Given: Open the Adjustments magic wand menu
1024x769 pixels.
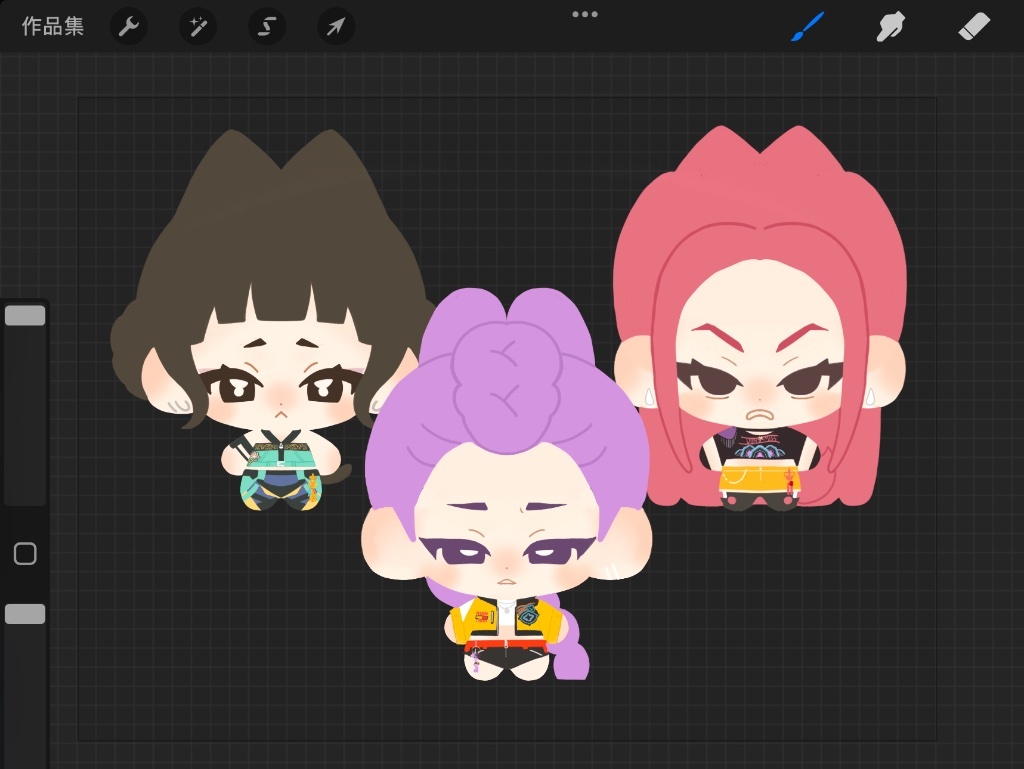Looking at the screenshot, I should point(198,27).
